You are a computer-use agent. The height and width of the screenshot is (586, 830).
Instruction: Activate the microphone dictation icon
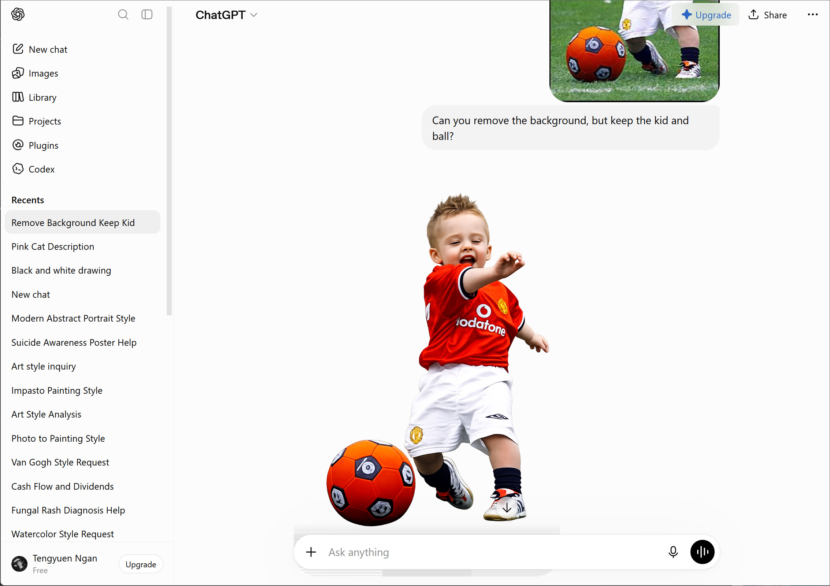click(x=673, y=552)
